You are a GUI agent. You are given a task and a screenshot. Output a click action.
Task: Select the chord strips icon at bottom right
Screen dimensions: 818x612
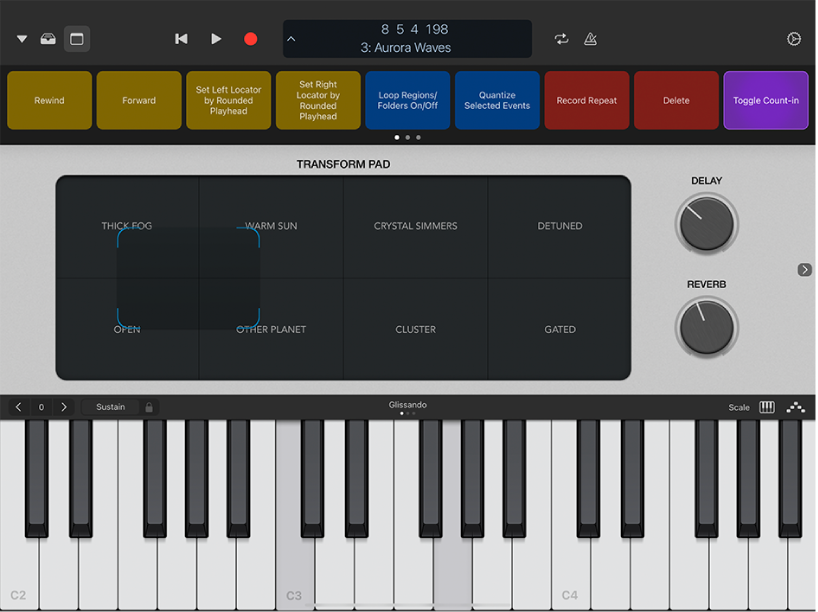796,407
